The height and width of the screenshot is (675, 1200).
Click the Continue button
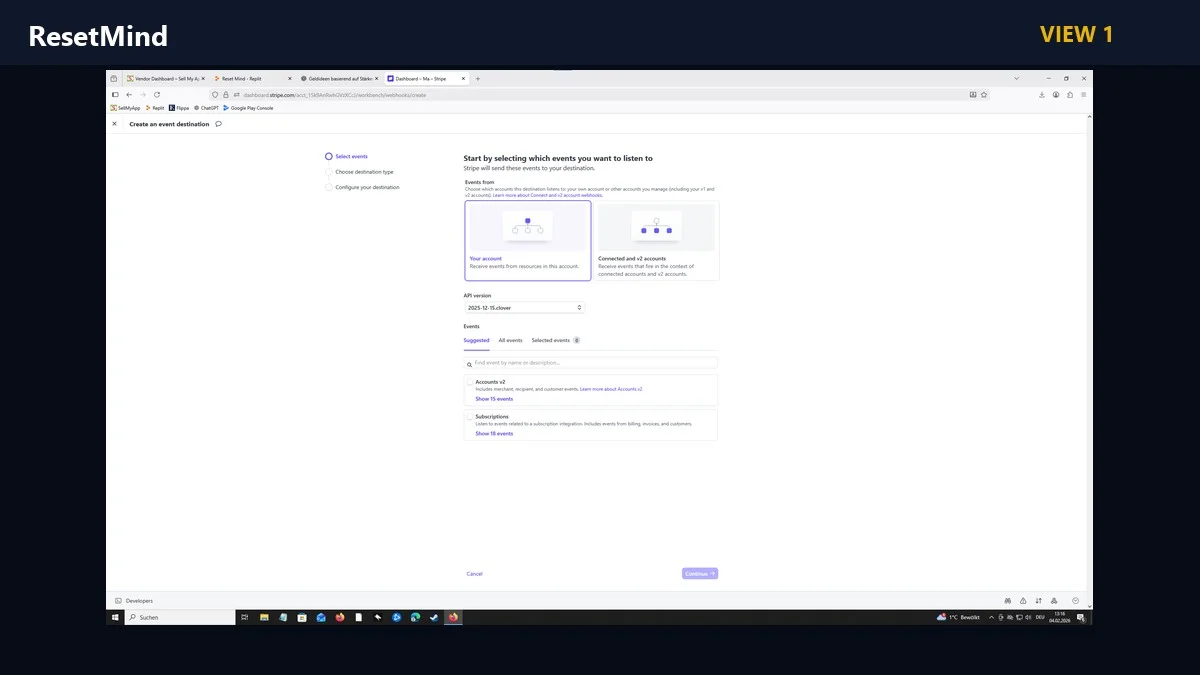click(700, 574)
